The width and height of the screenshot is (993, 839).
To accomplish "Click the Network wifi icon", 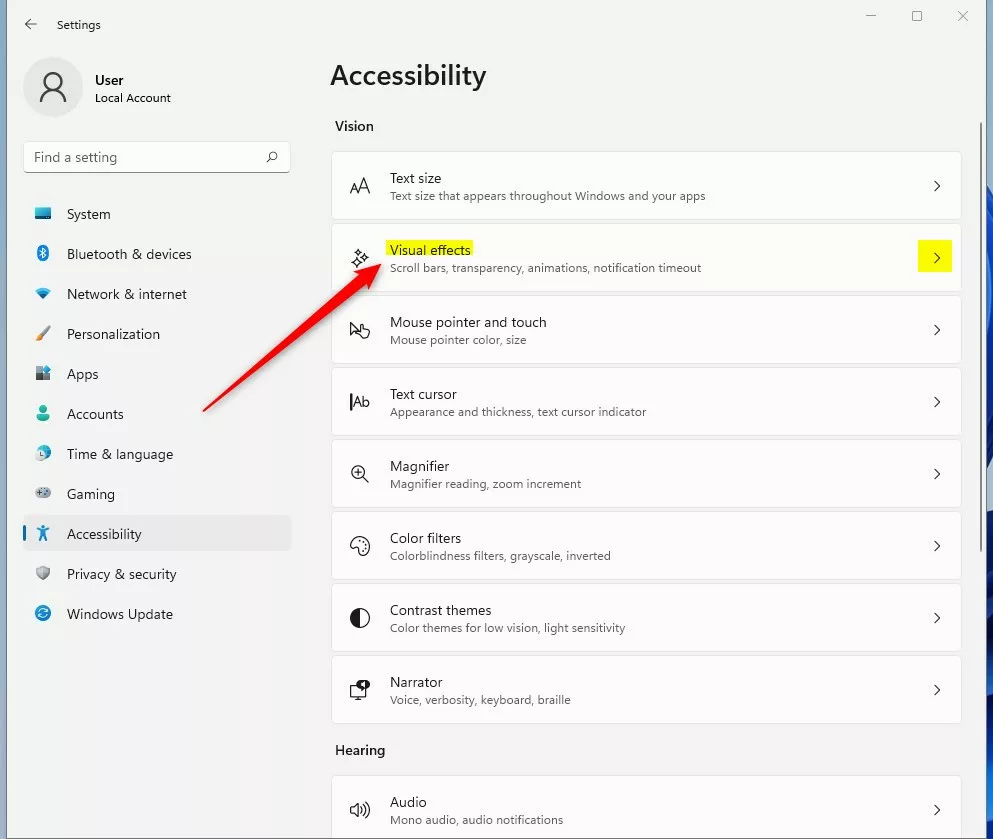I will coord(43,294).
